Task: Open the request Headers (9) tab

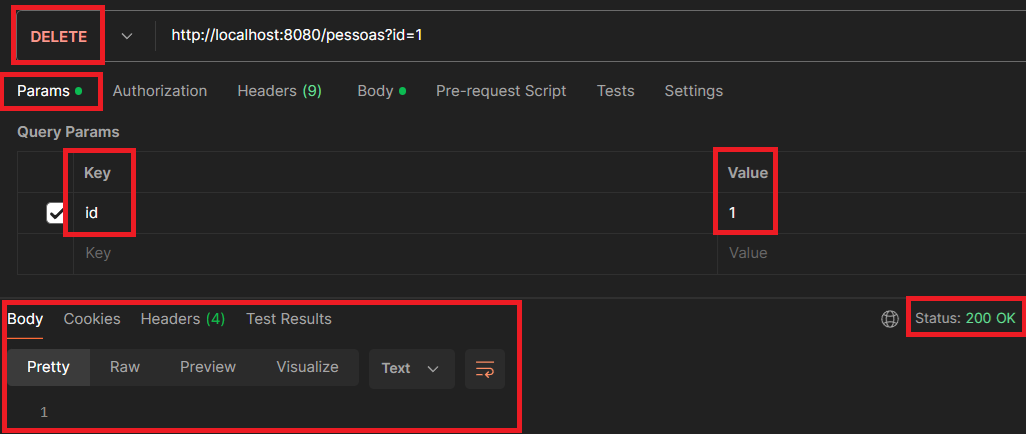Action: click(279, 91)
